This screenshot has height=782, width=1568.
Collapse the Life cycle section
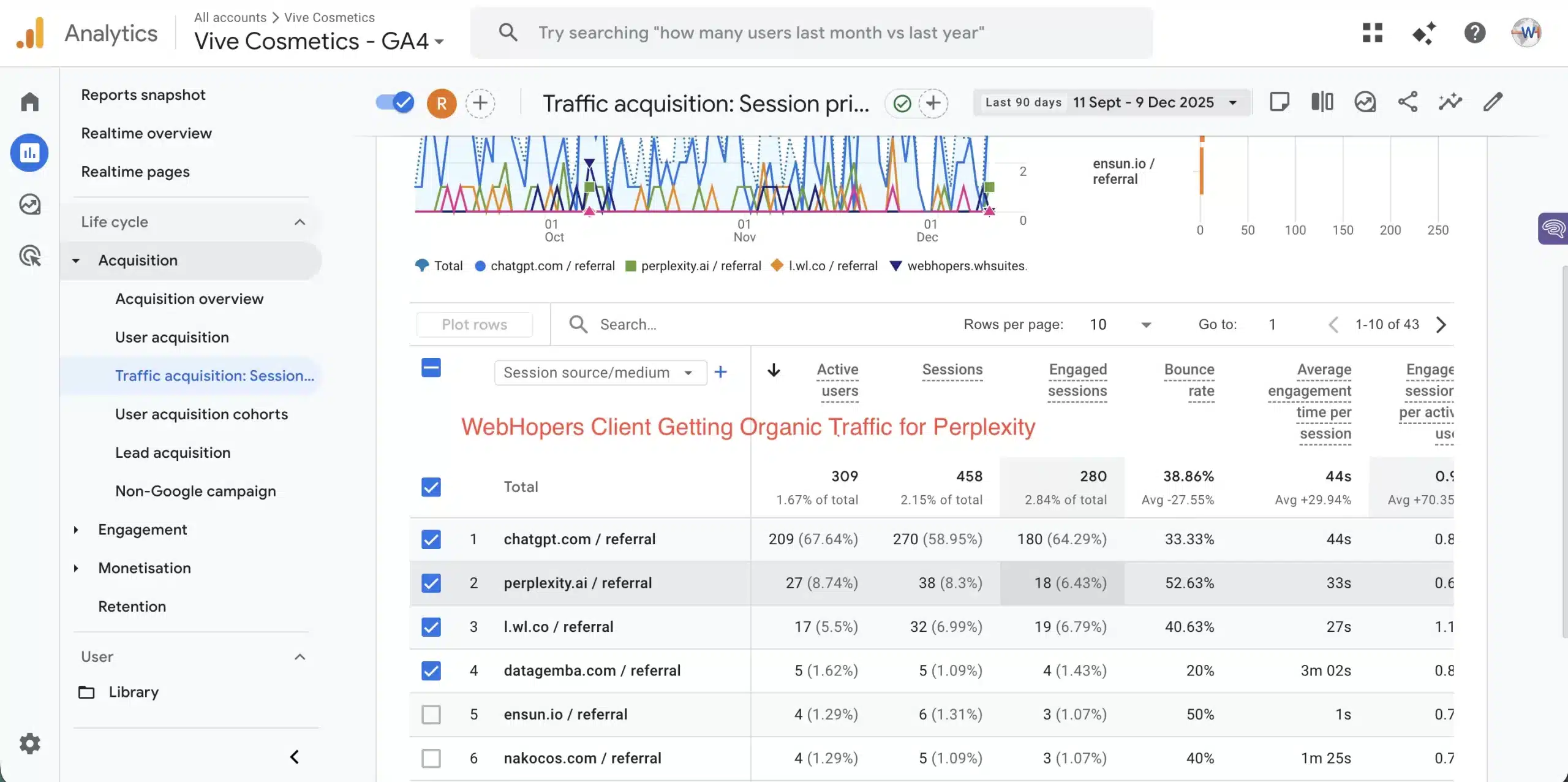click(x=300, y=222)
